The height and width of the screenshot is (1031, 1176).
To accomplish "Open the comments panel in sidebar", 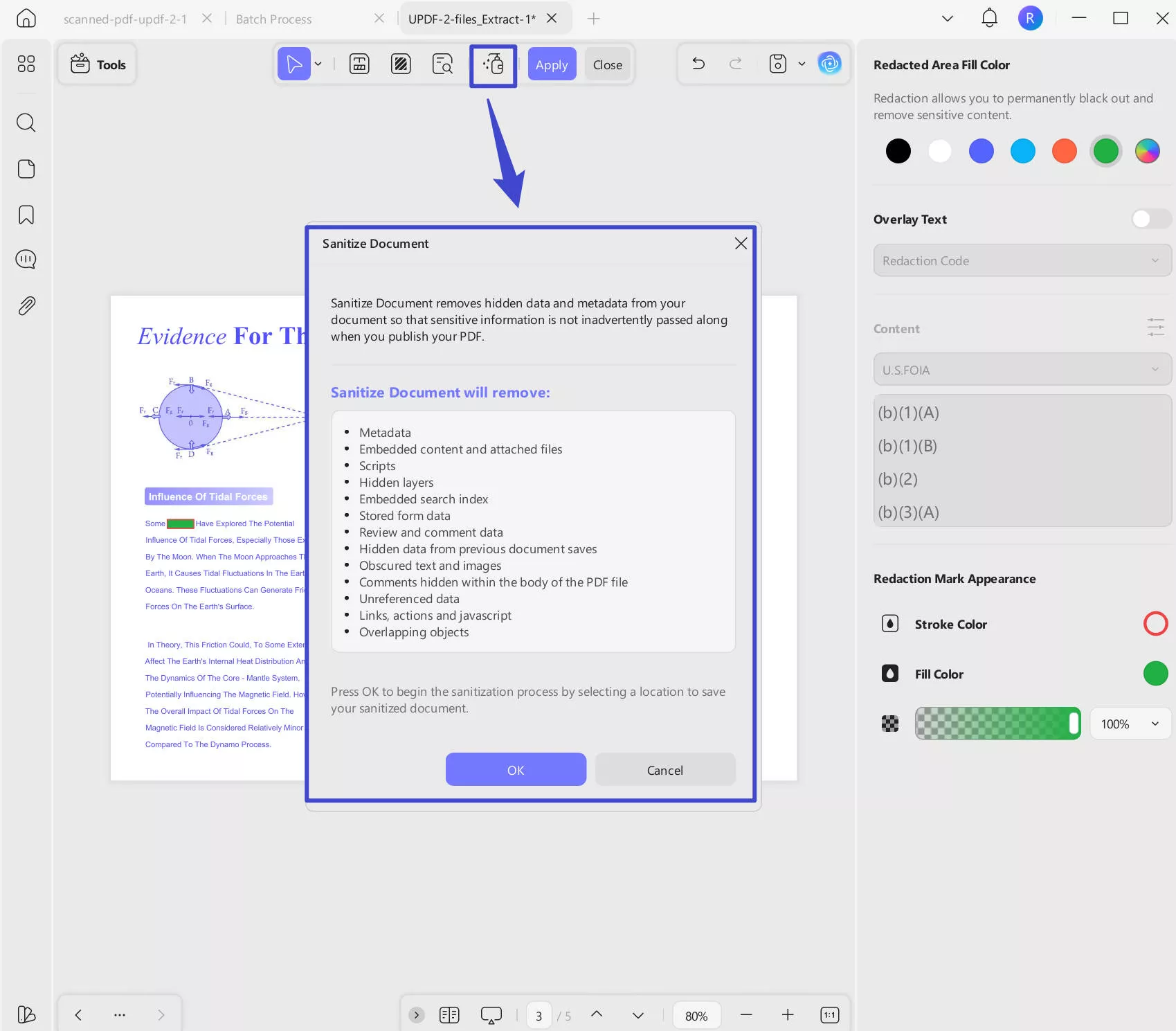I will [x=26, y=260].
